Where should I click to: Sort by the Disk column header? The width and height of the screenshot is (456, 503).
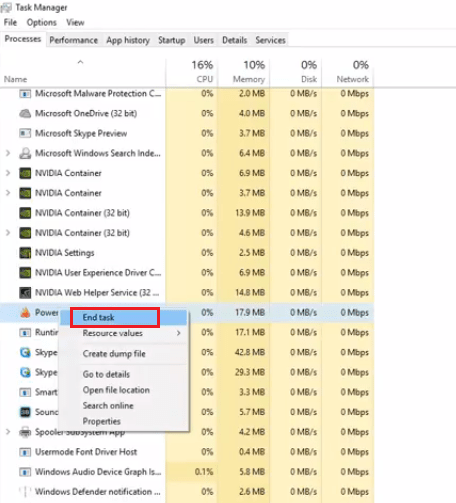click(295, 73)
